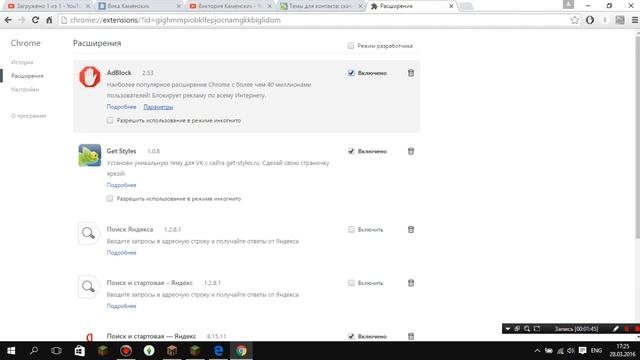Open Task View on the taskbar

(56, 351)
